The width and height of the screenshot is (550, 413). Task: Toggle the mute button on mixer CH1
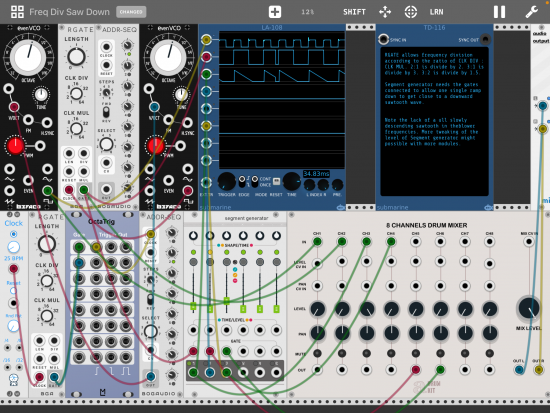tap(317, 353)
